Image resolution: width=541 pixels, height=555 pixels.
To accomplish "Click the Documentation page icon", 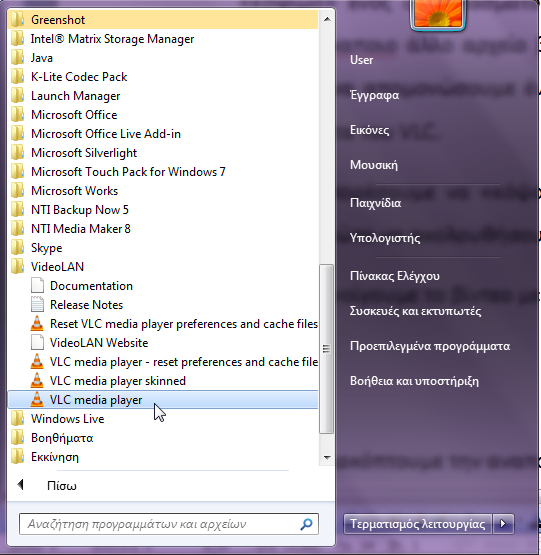I will (37, 286).
